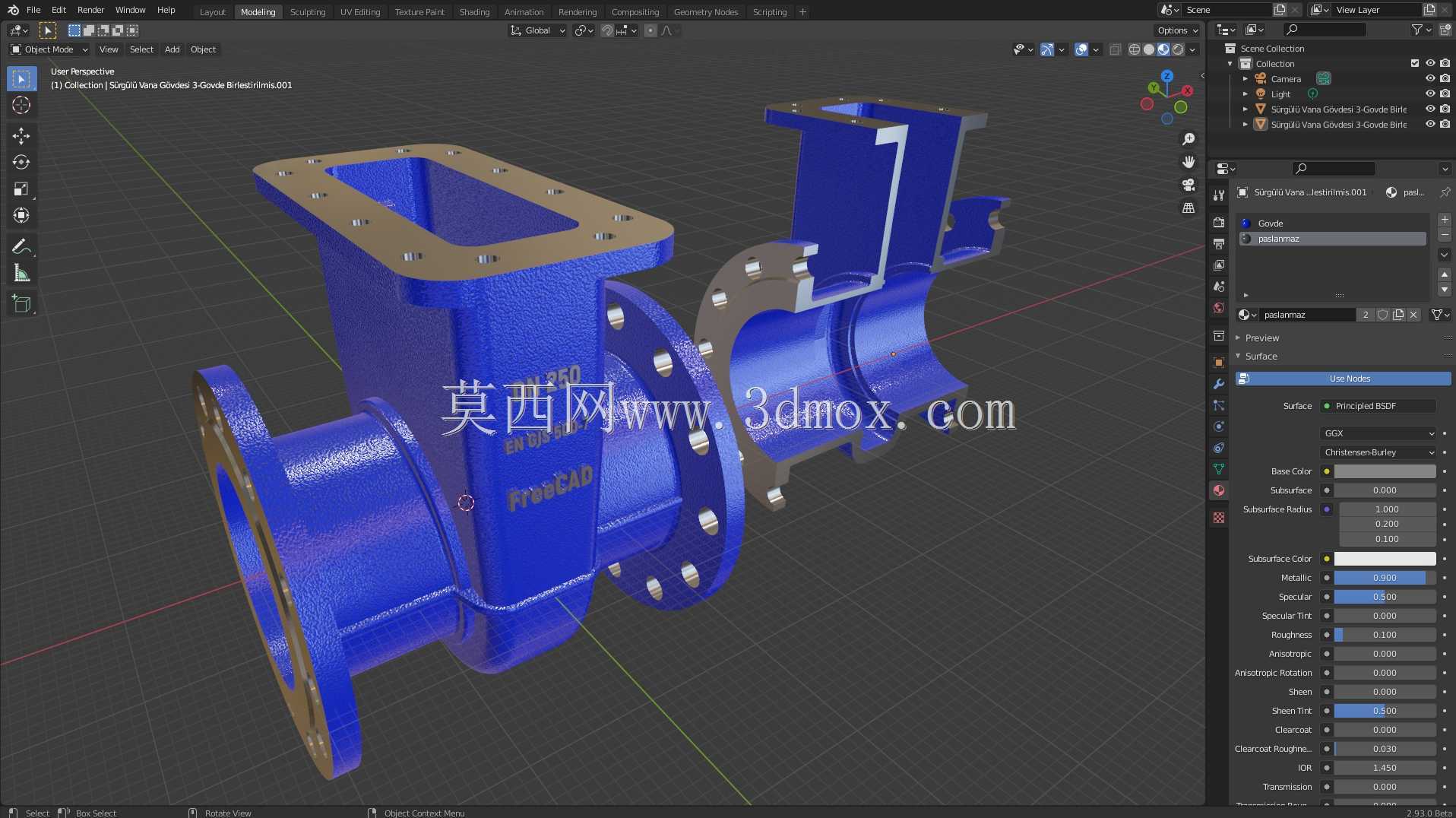Viewport: 1456px width, 818px height.
Task: Open the Particles properties tab
Action: point(1219,405)
